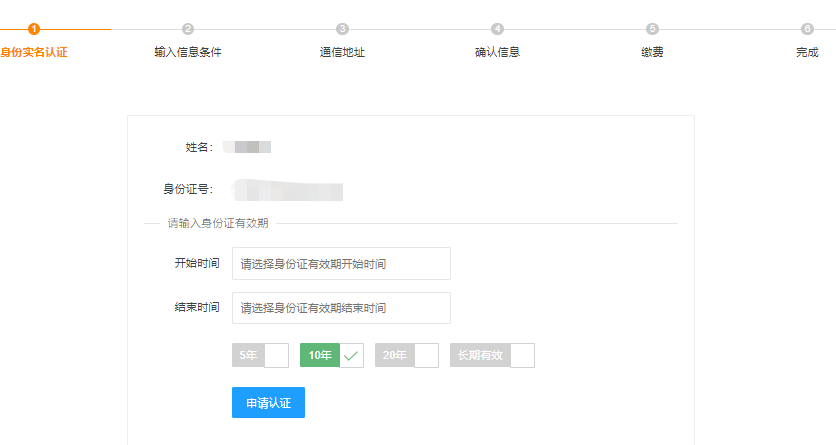Open the 结束时间 date picker field

[x=341, y=308]
